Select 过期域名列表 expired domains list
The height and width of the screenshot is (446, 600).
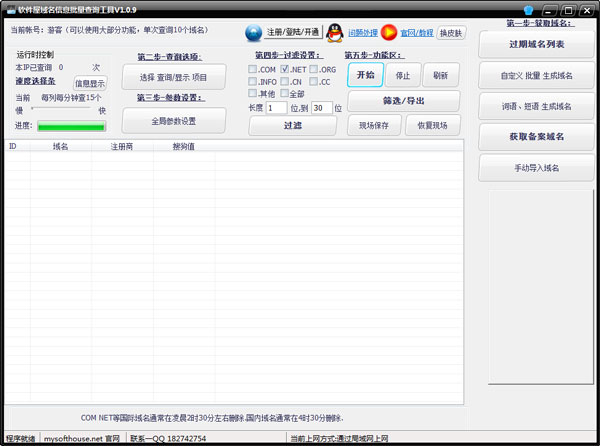(x=536, y=44)
